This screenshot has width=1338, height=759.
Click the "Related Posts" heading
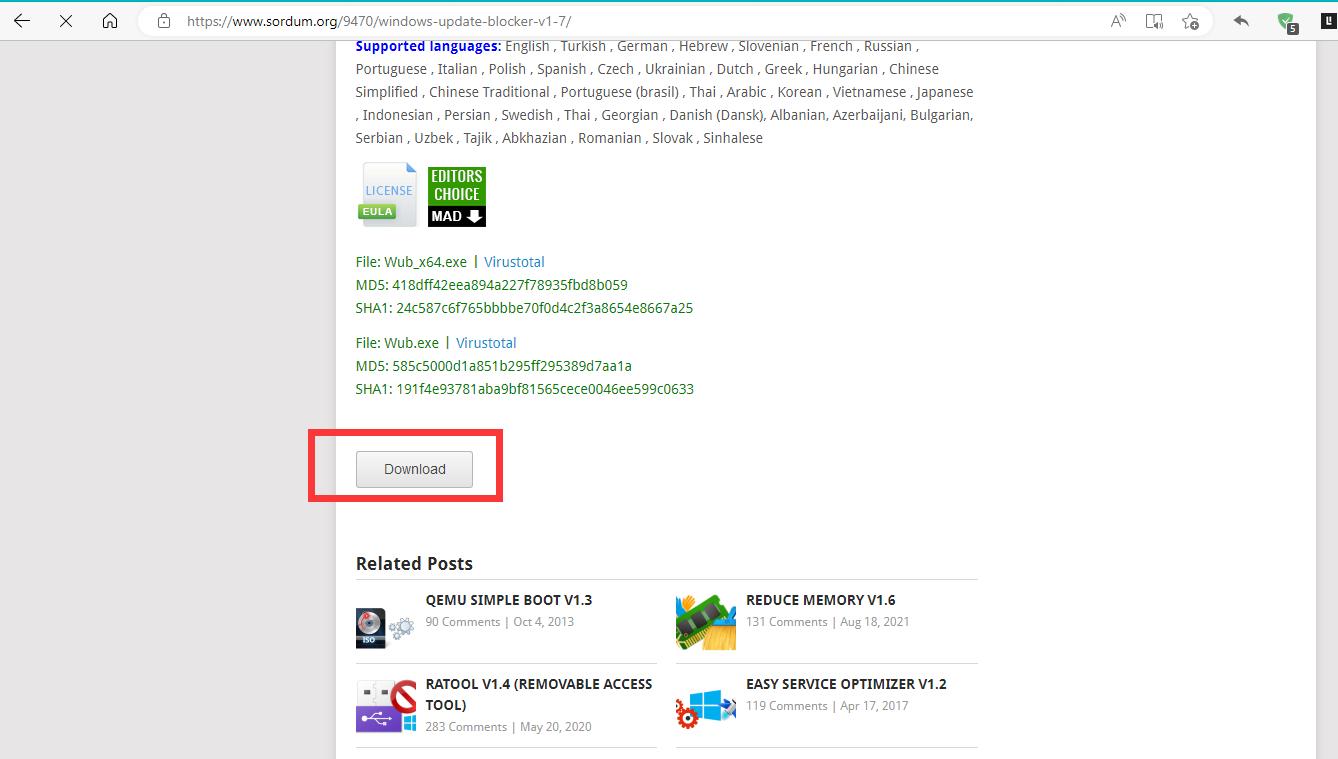click(x=414, y=564)
